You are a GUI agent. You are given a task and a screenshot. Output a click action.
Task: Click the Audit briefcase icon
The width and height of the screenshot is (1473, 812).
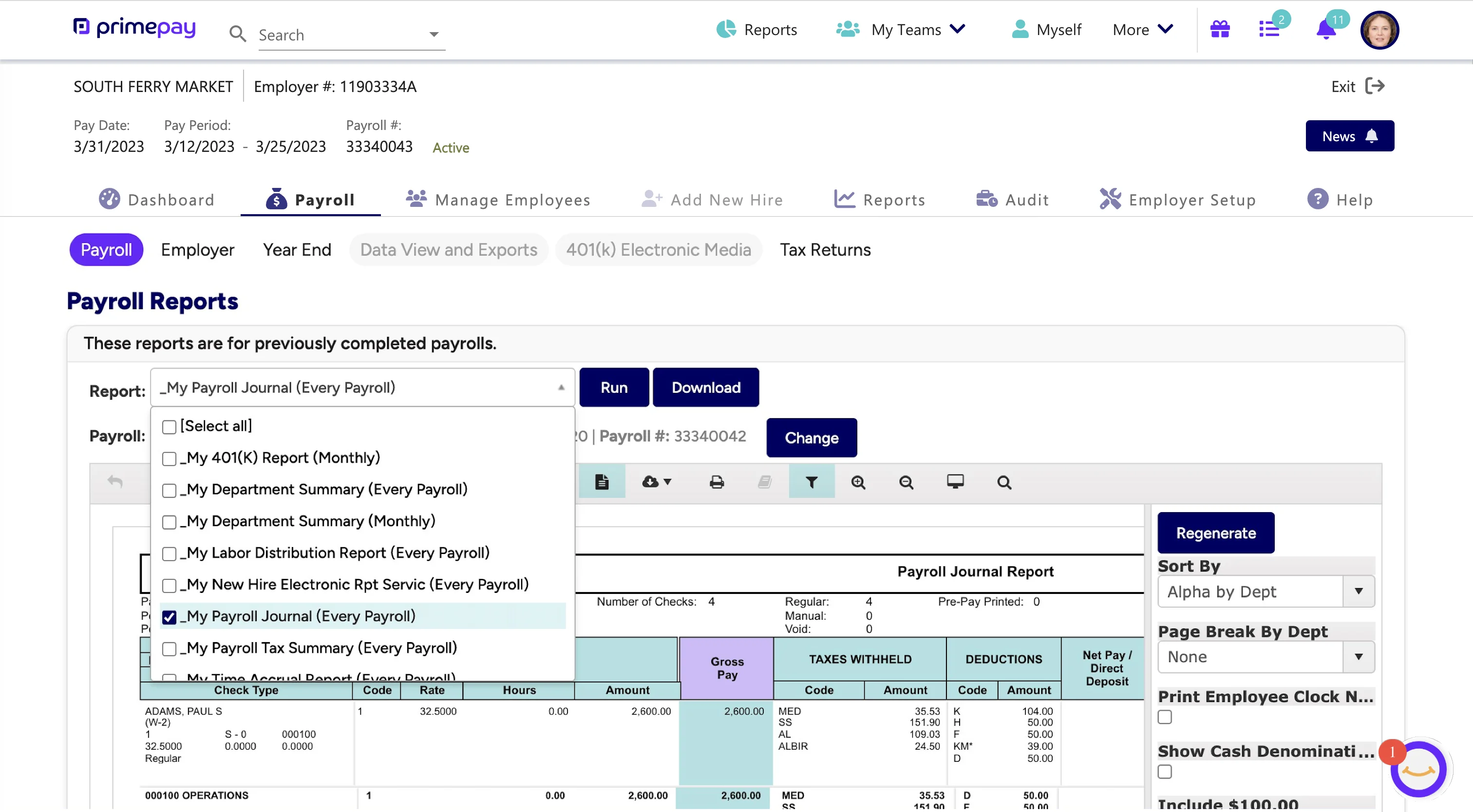(x=987, y=199)
